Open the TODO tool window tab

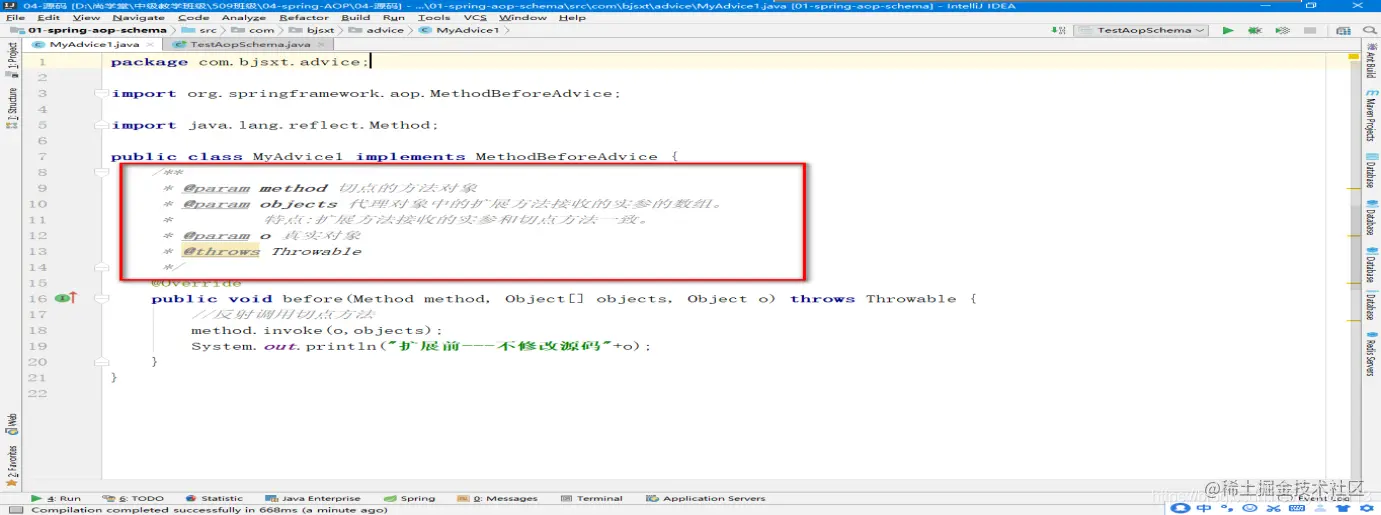coord(134,498)
